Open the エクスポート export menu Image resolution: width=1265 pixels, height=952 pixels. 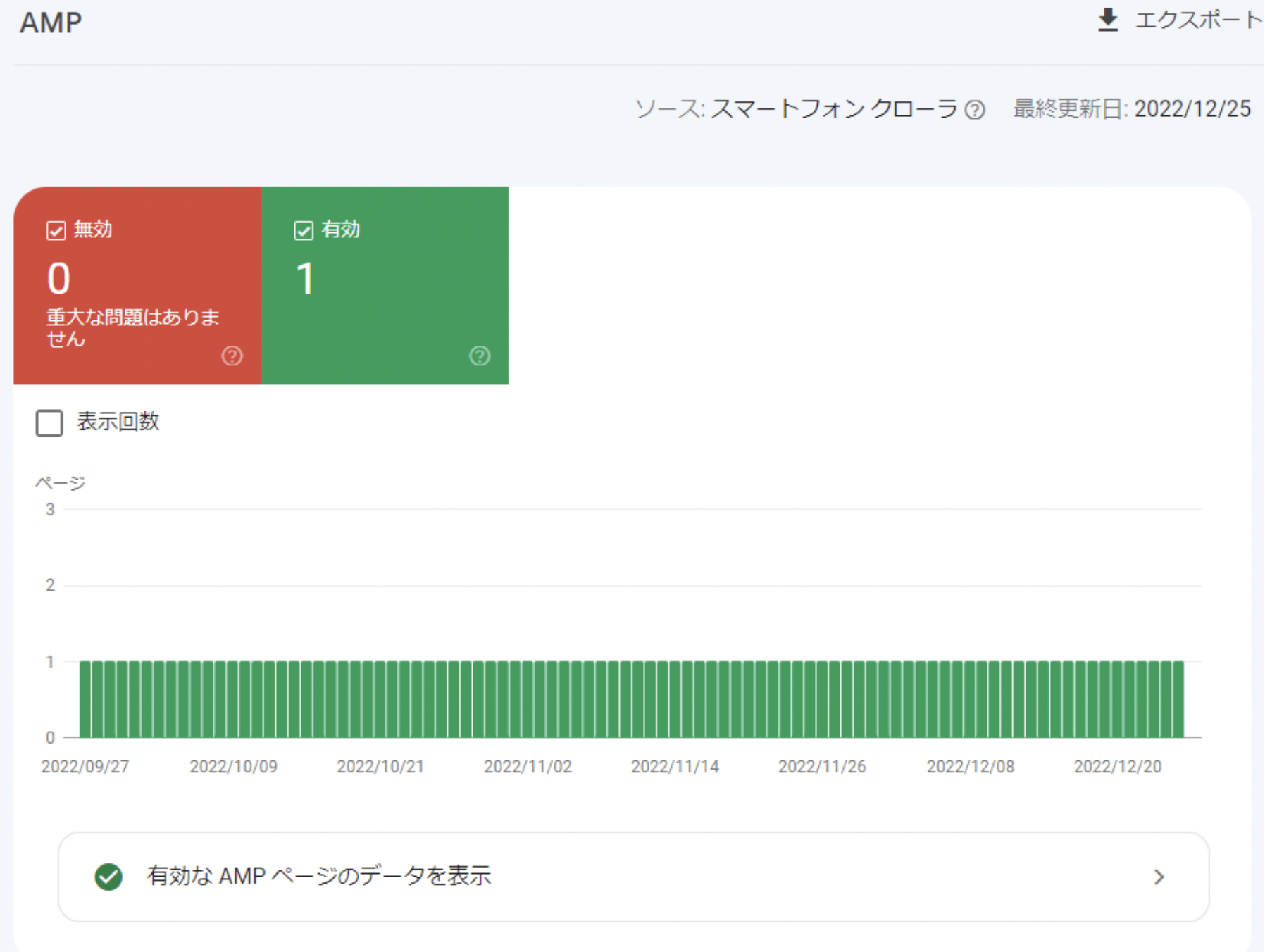(1180, 20)
